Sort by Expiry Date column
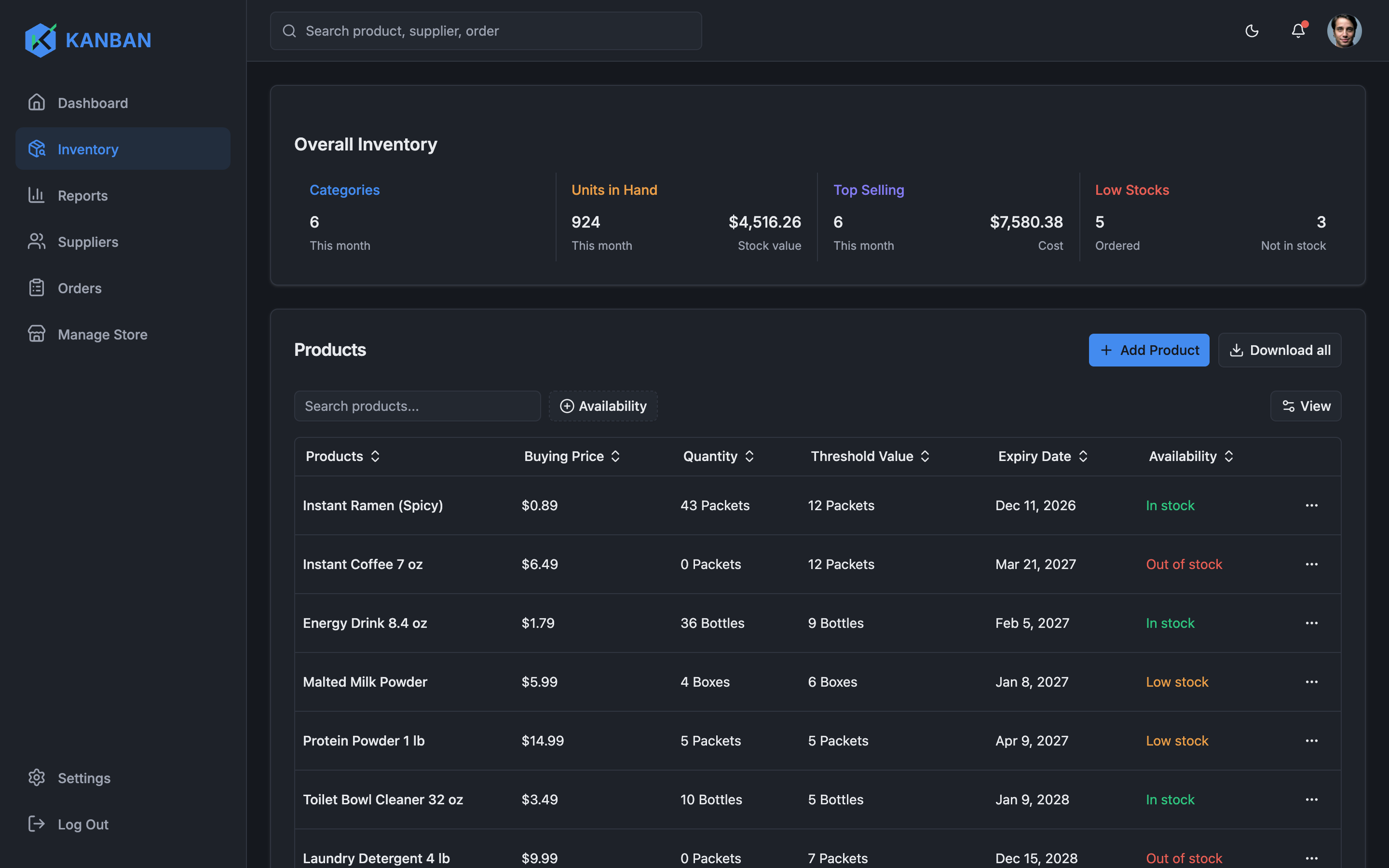The width and height of the screenshot is (1389, 868). pyautogui.click(x=1043, y=456)
